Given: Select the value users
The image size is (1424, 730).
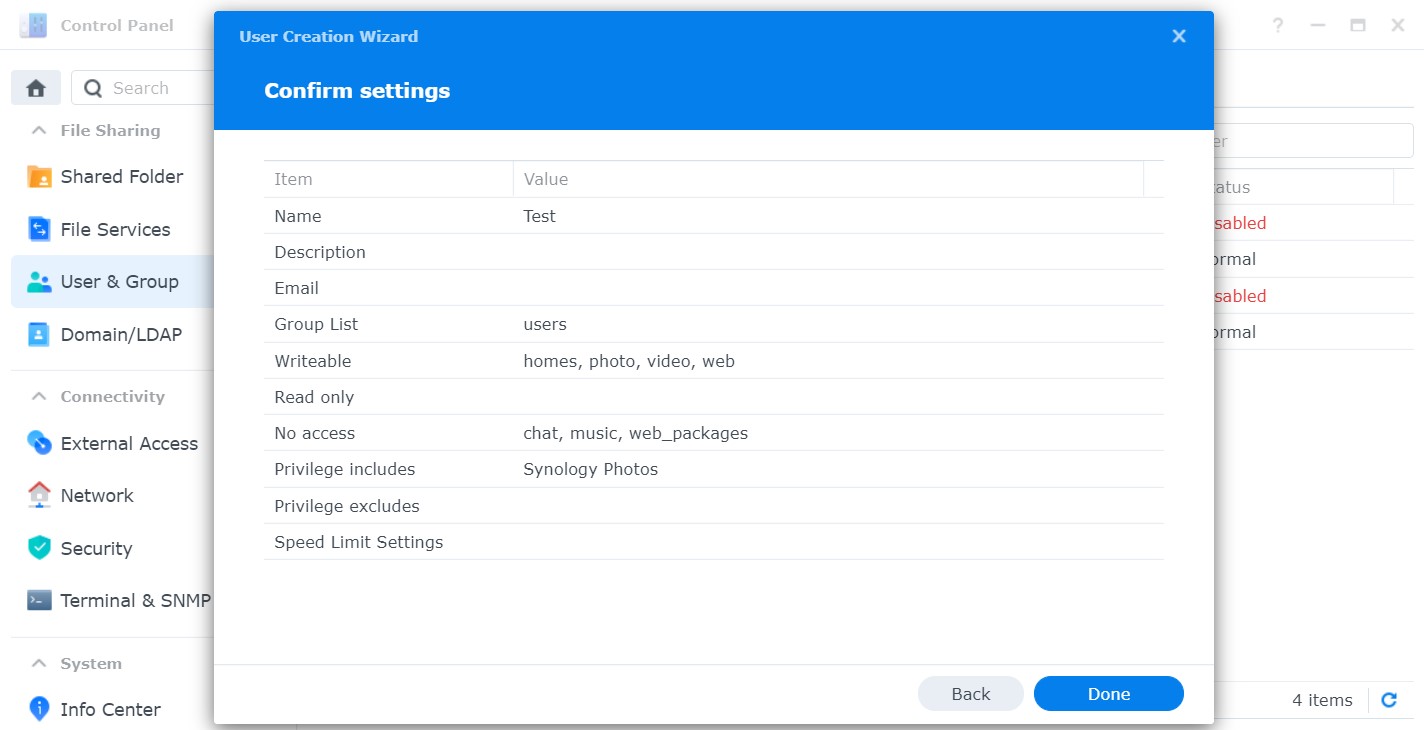Looking at the screenshot, I should (x=545, y=324).
